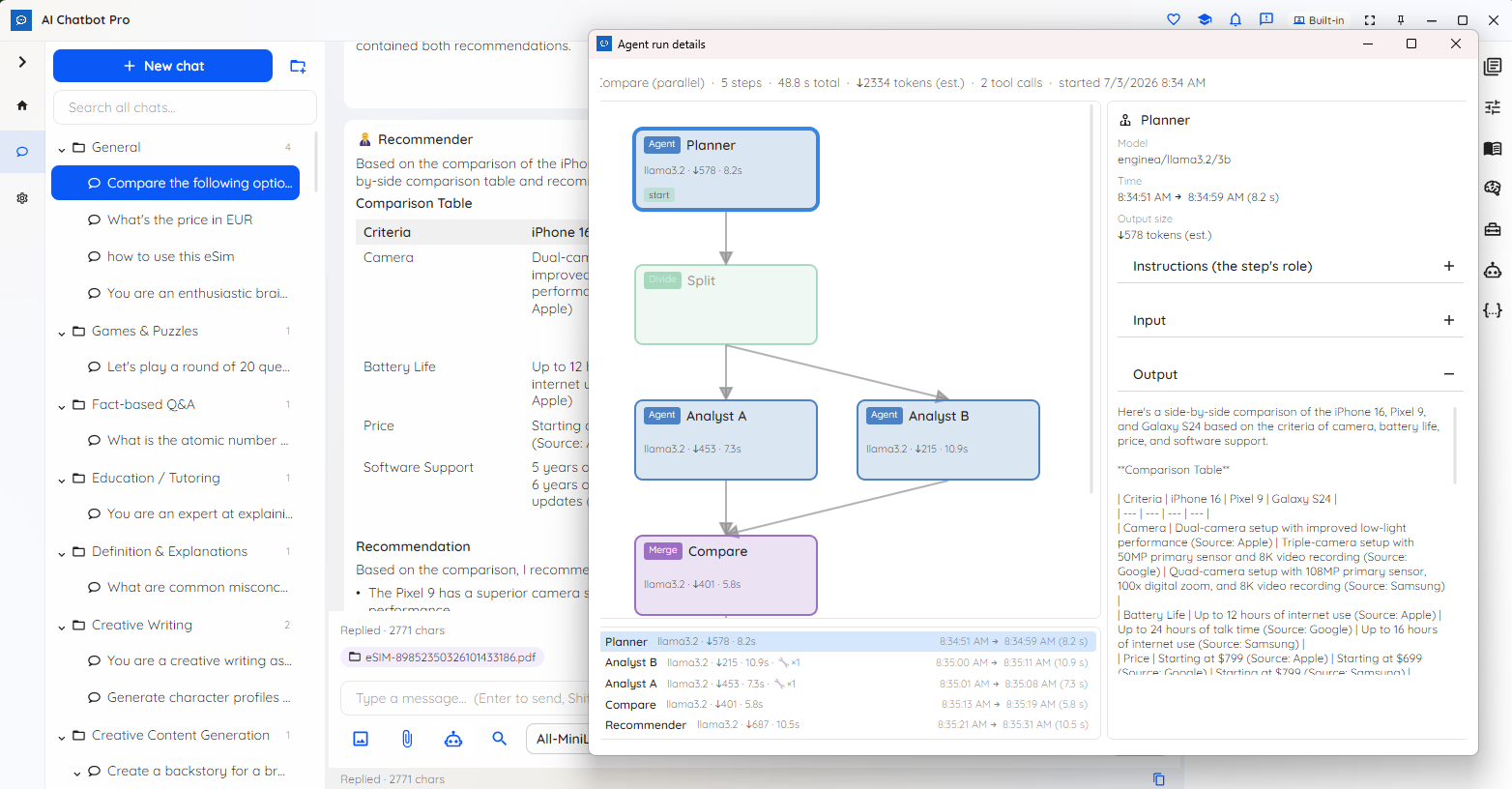1512x789 pixels.
Task: Select the Compare row in step list
Action: [848, 705]
